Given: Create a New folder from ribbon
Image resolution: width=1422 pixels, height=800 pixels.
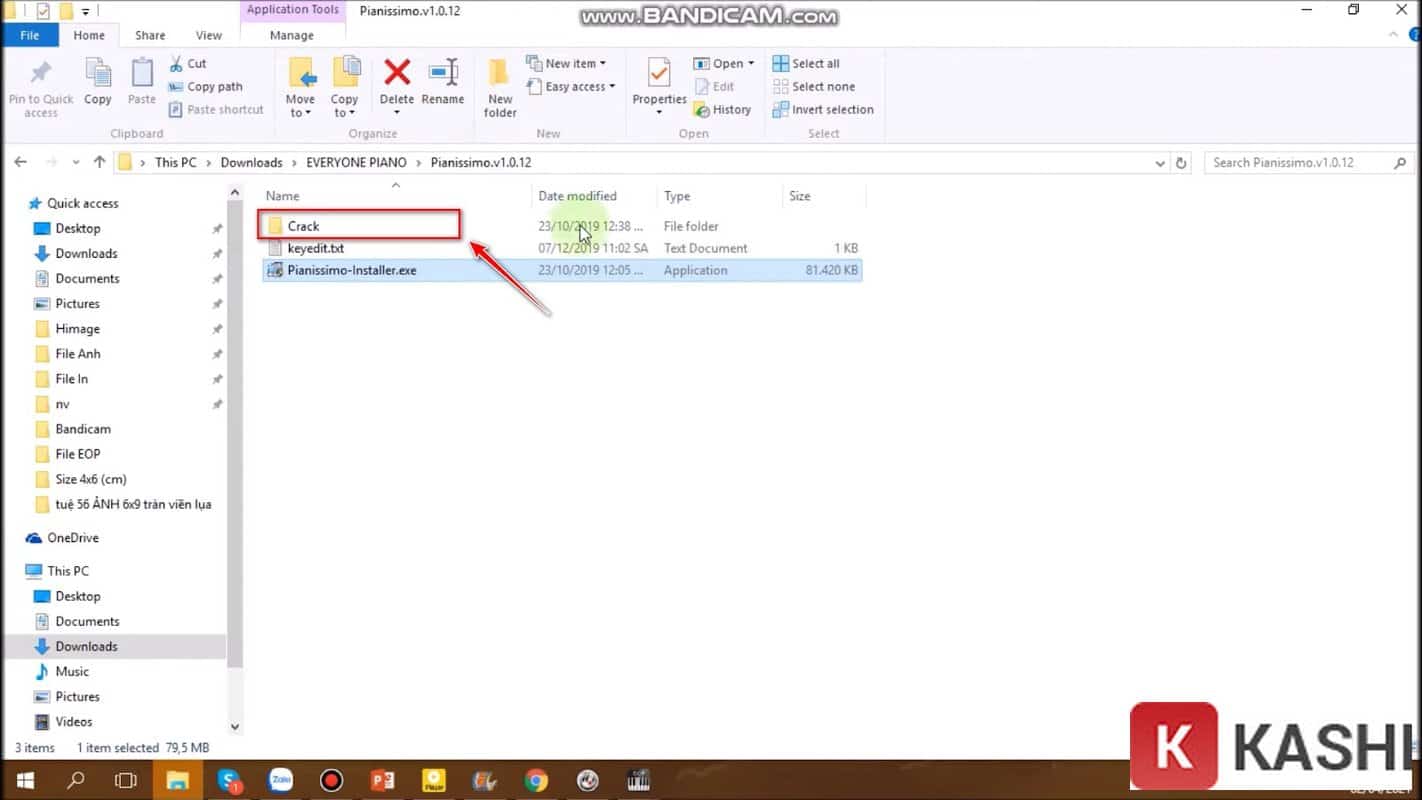Looking at the screenshot, I should coord(500,87).
